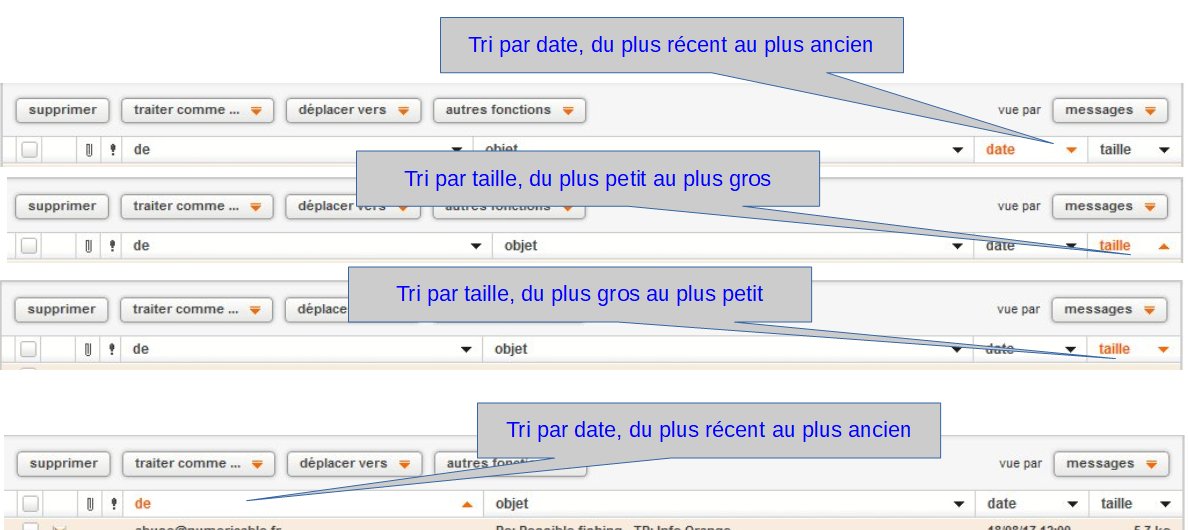Open the 'messages' dropdown in the toolbar with the orange down arrow beside taille

pyautogui.click(x=1109, y=310)
